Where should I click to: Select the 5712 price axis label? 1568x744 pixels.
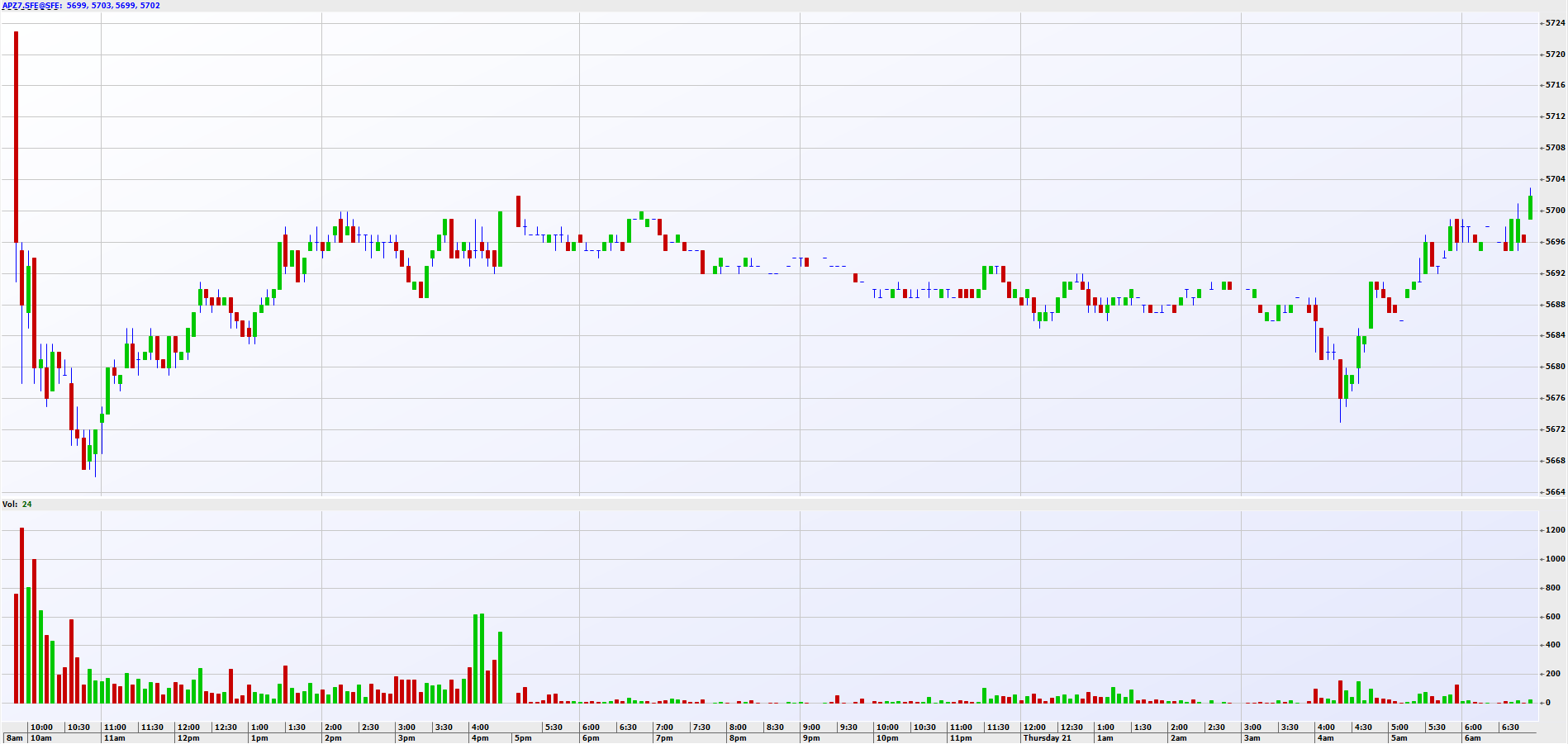click(1555, 116)
